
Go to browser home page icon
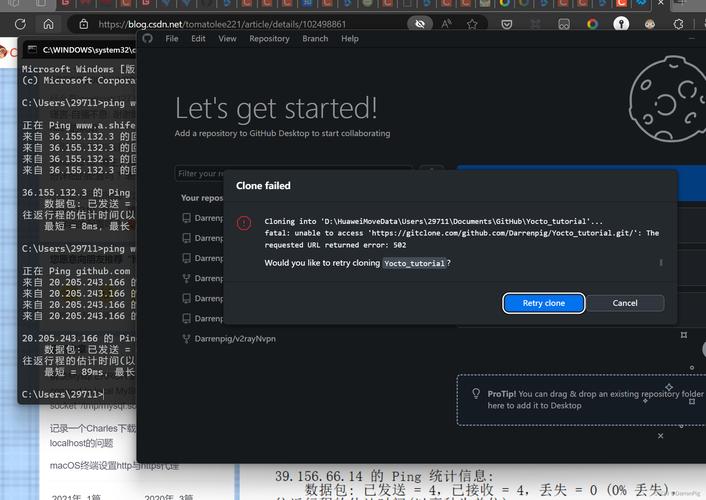(x=48, y=23)
